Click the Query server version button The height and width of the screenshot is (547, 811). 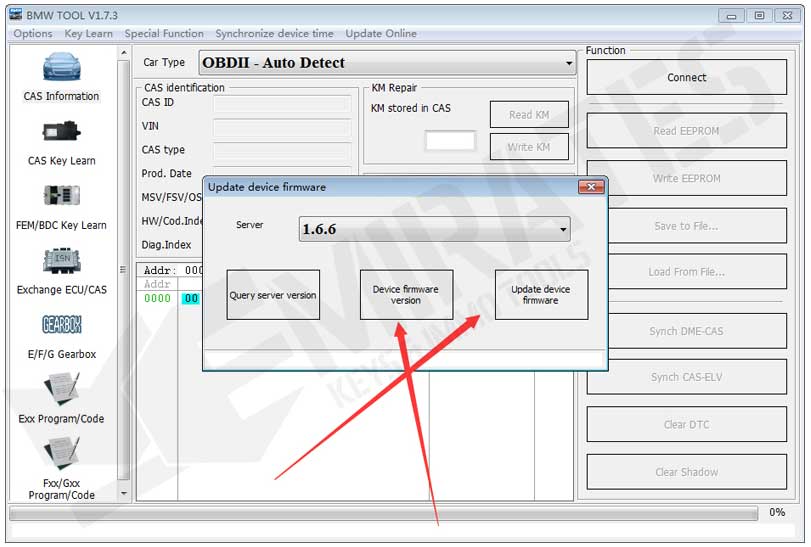click(273, 295)
